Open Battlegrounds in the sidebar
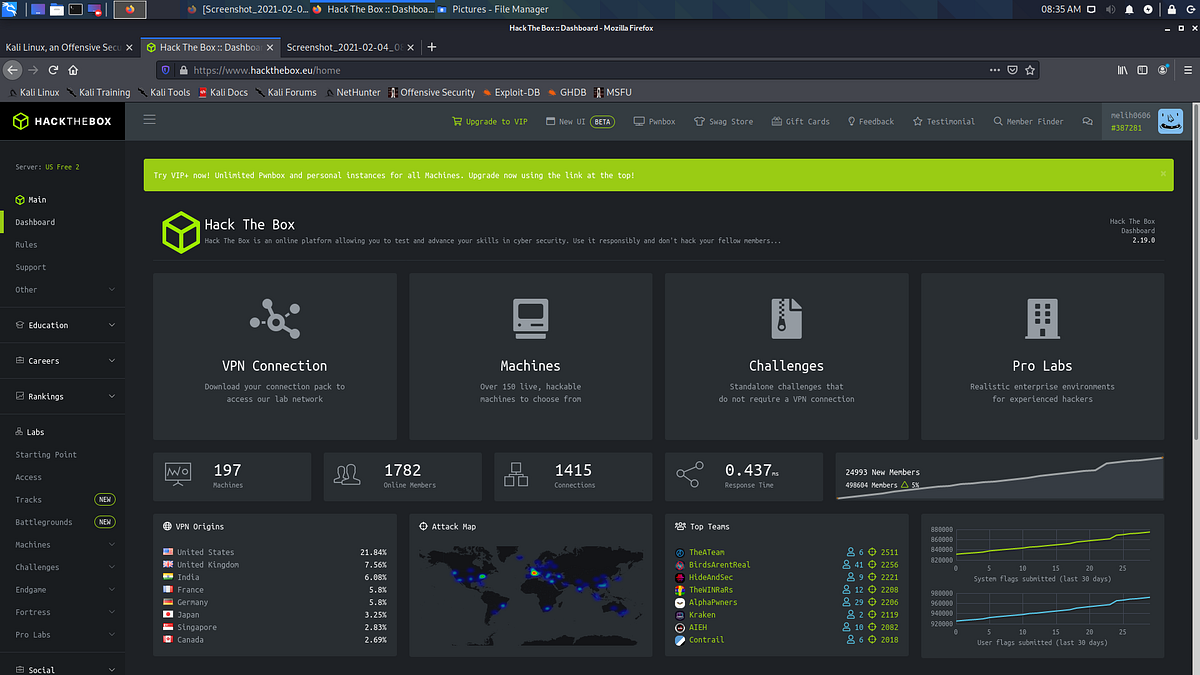1200x675 pixels. pyautogui.click(x=44, y=522)
